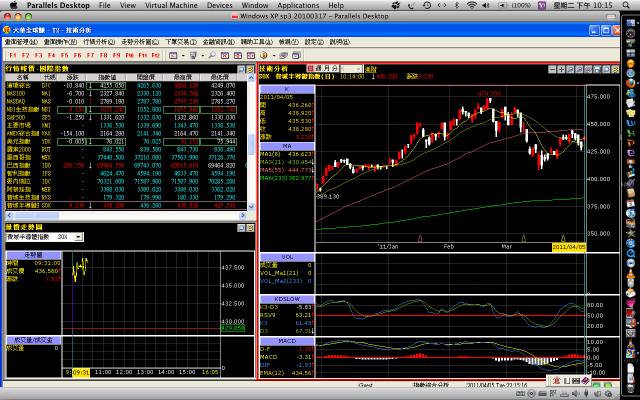The height and width of the screenshot is (400, 640).
Task: Open dropdown arrow beside the monitor icon
Action: (203, 56)
